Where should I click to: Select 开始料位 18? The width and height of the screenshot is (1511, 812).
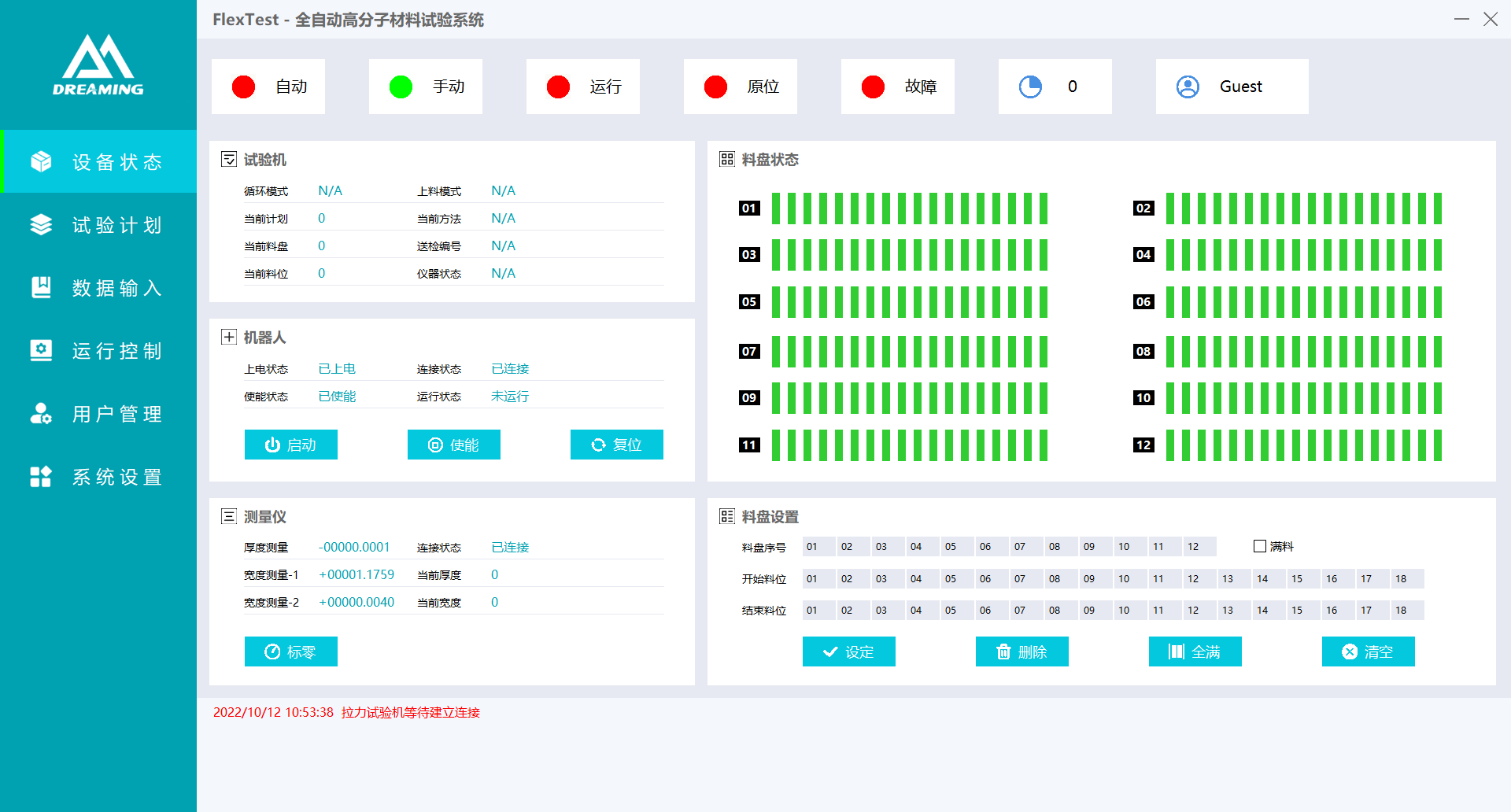tap(1408, 578)
